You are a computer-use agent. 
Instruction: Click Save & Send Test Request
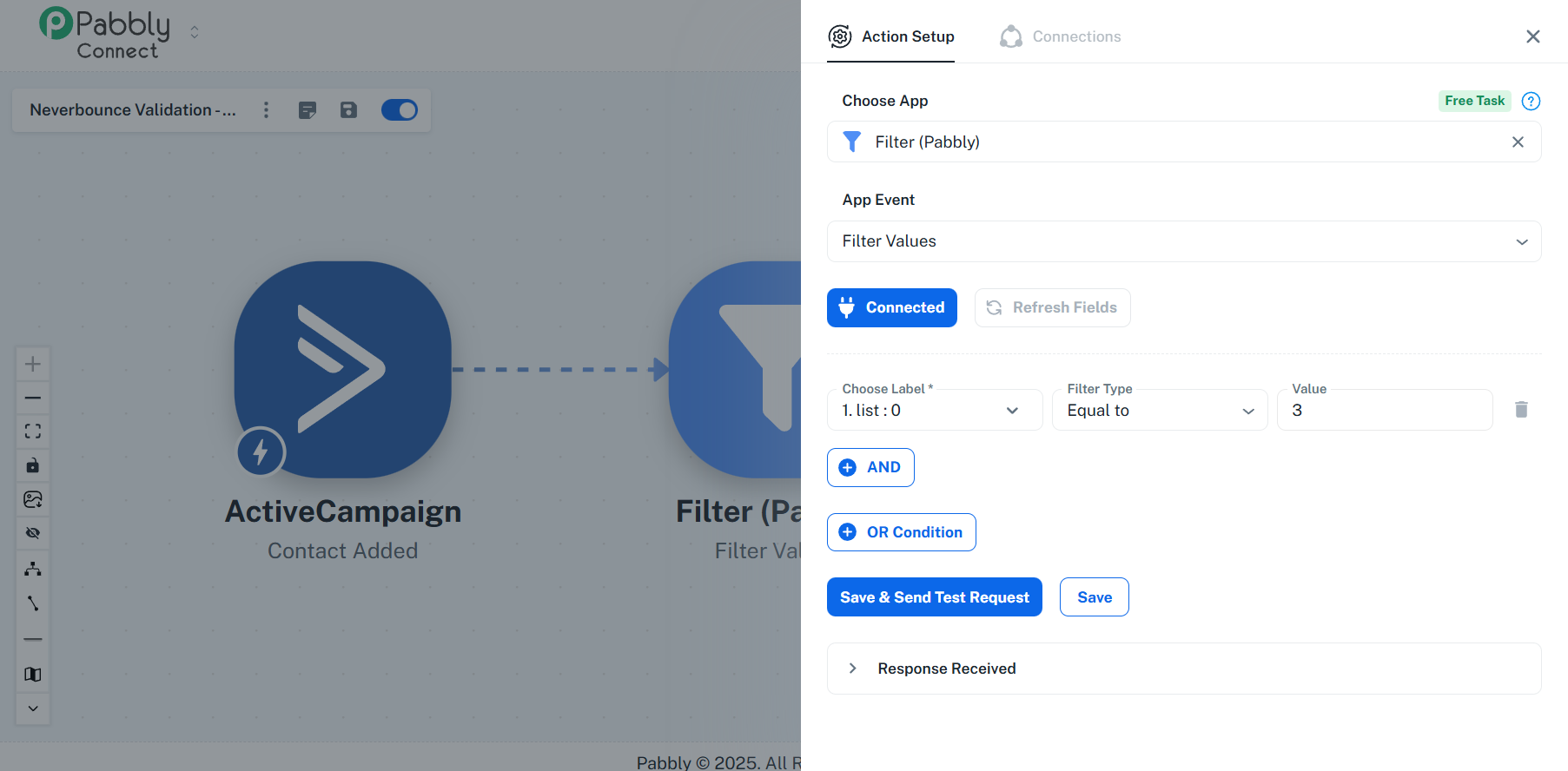click(934, 597)
